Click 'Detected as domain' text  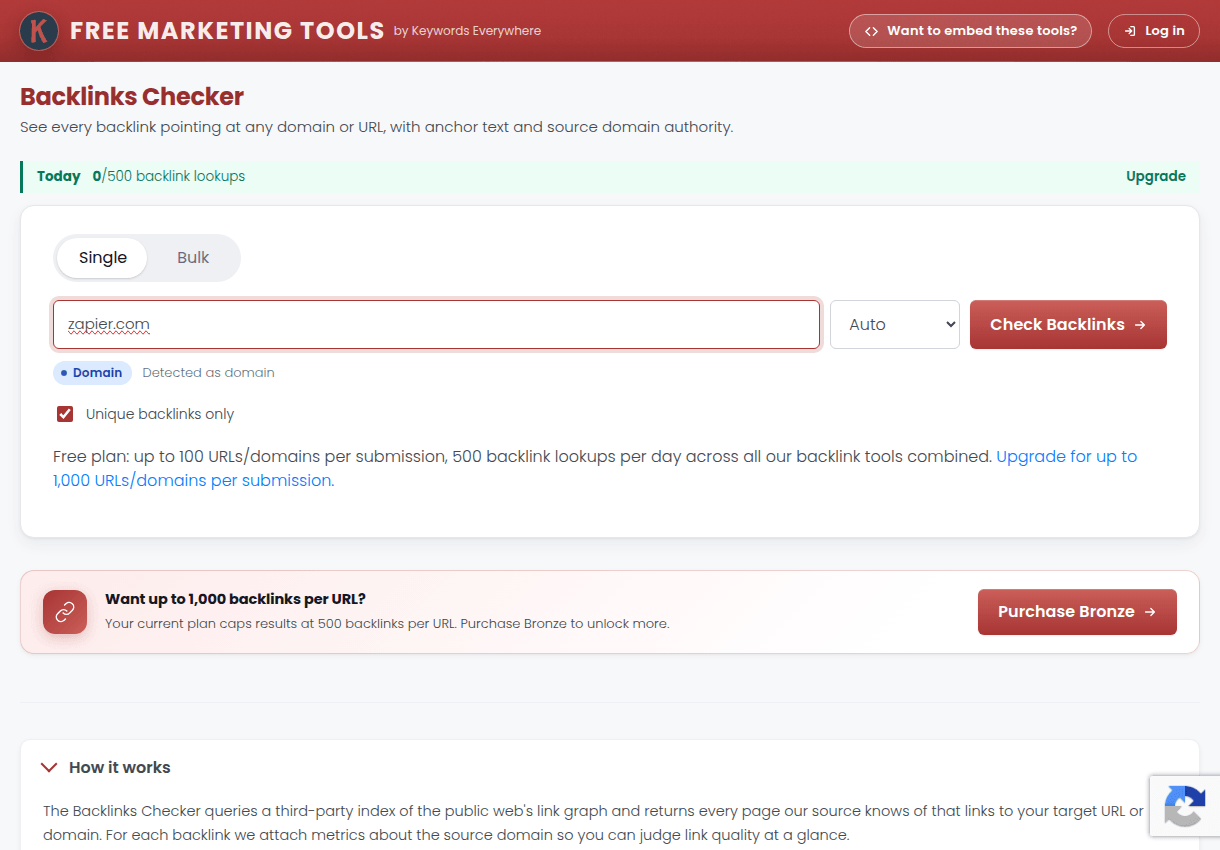pos(208,373)
